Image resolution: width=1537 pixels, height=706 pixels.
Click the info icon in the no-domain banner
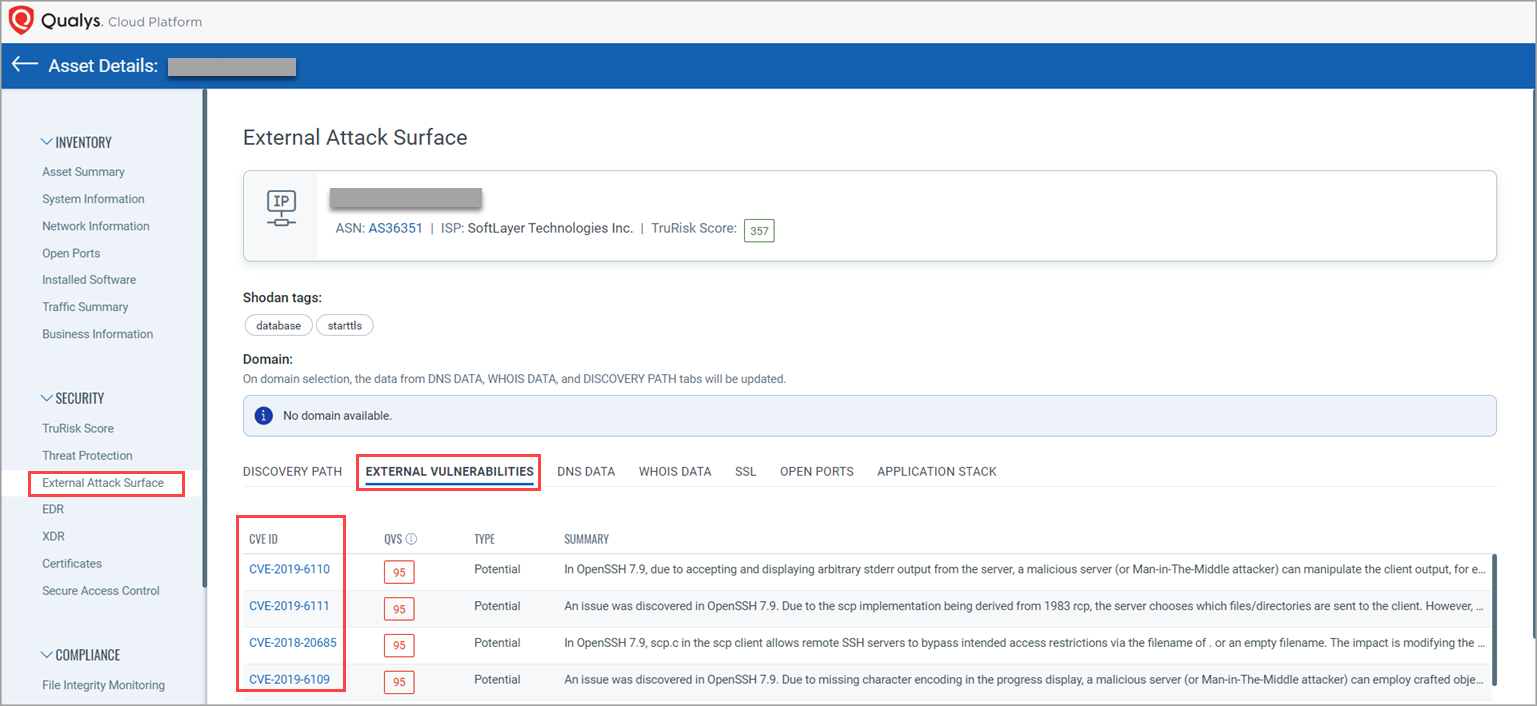(x=263, y=415)
